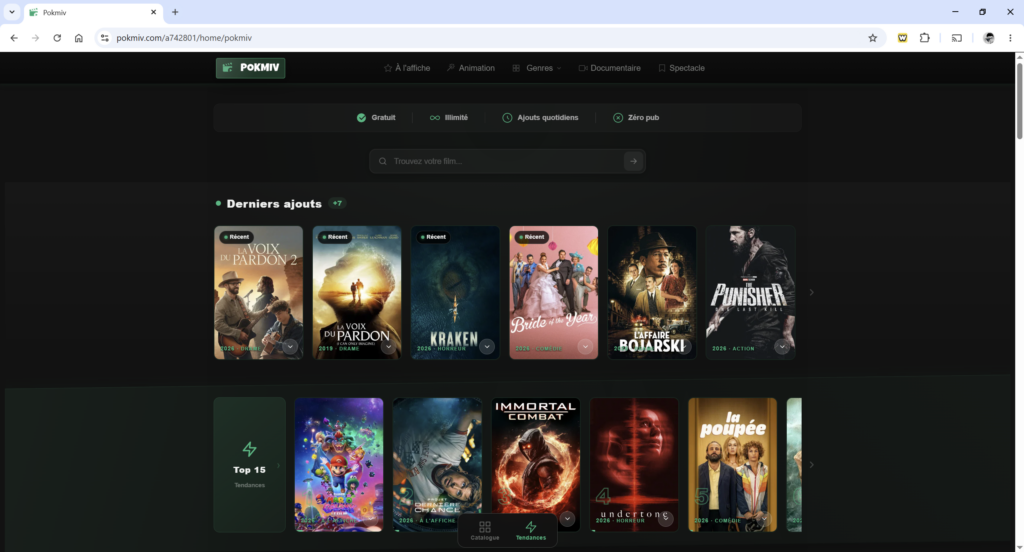The width and height of the screenshot is (1024, 552).
Task: Click the Derniers ajouts heading
Action: (274, 204)
